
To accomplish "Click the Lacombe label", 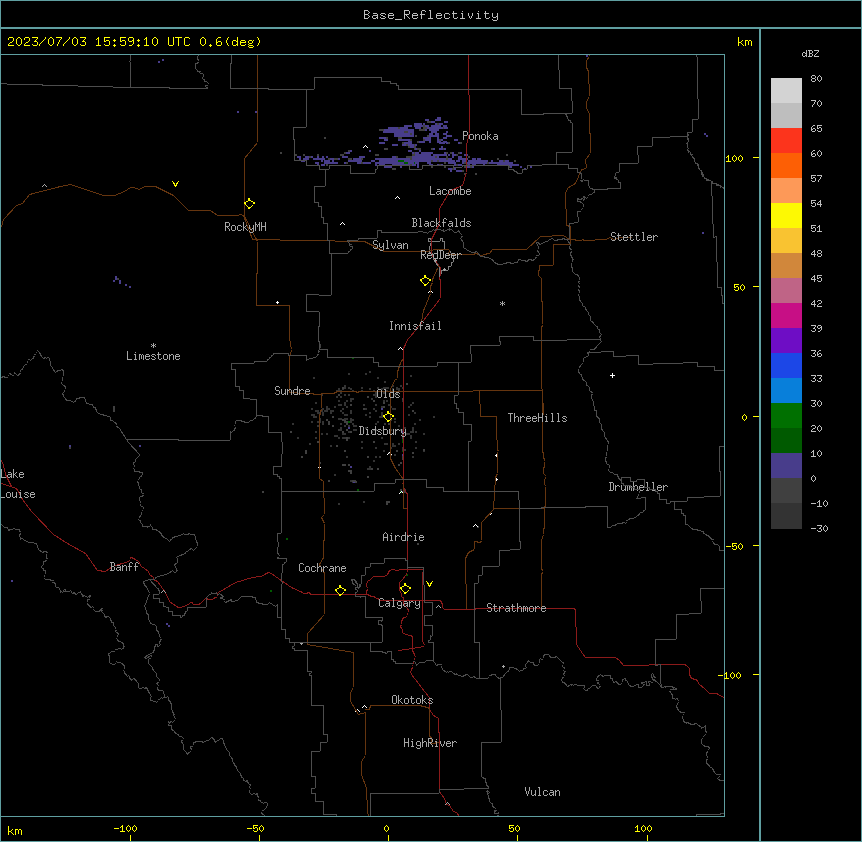I will 450,191.
